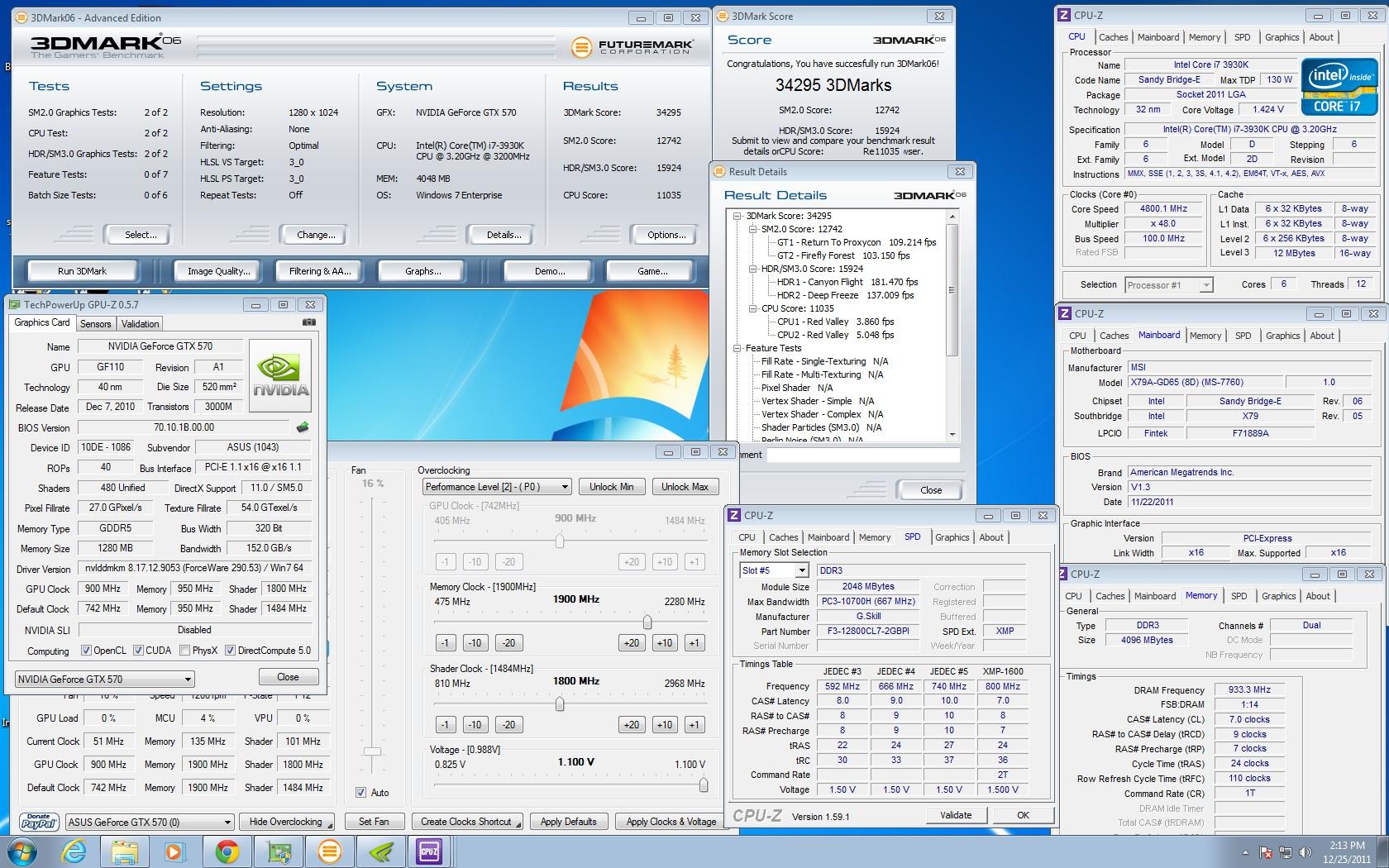Screen dimensions: 1389x868
Task: Open Windows Explorer from the taskbar
Action: (125, 851)
